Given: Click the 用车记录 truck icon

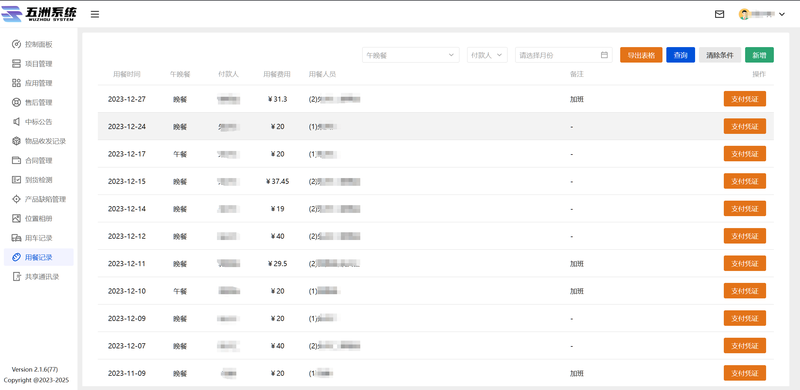Looking at the screenshot, I should (16, 238).
